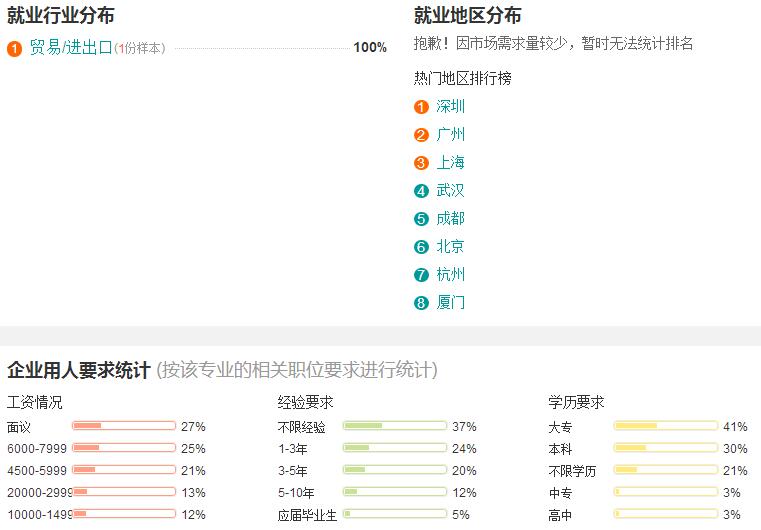This screenshot has width=761, height=530.
Task: Click the teal rank 5 badge beside 成都
Action: pyautogui.click(x=421, y=219)
